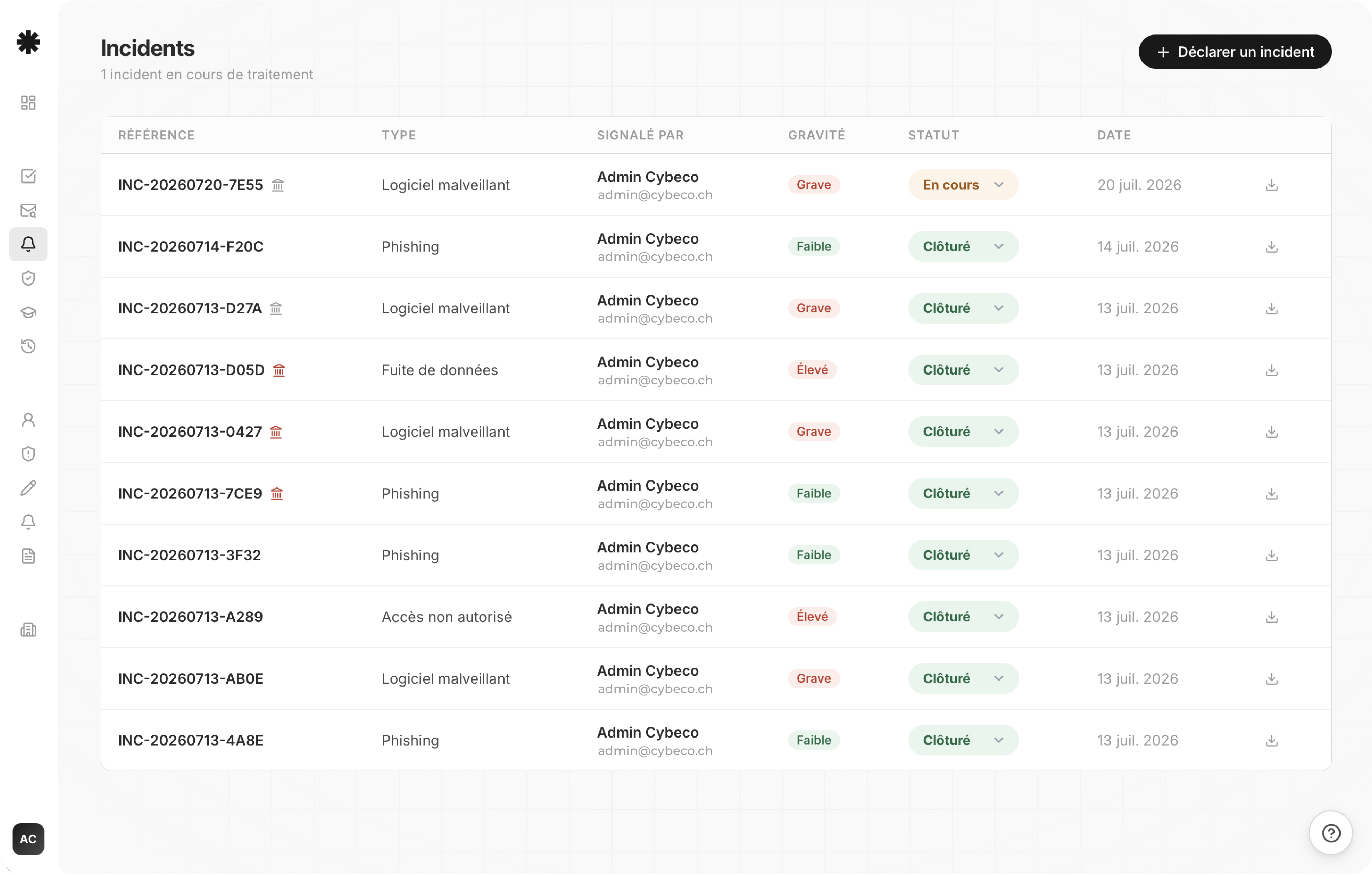
Task: Download incident INC-20260714-F20C report
Action: tap(1272, 247)
